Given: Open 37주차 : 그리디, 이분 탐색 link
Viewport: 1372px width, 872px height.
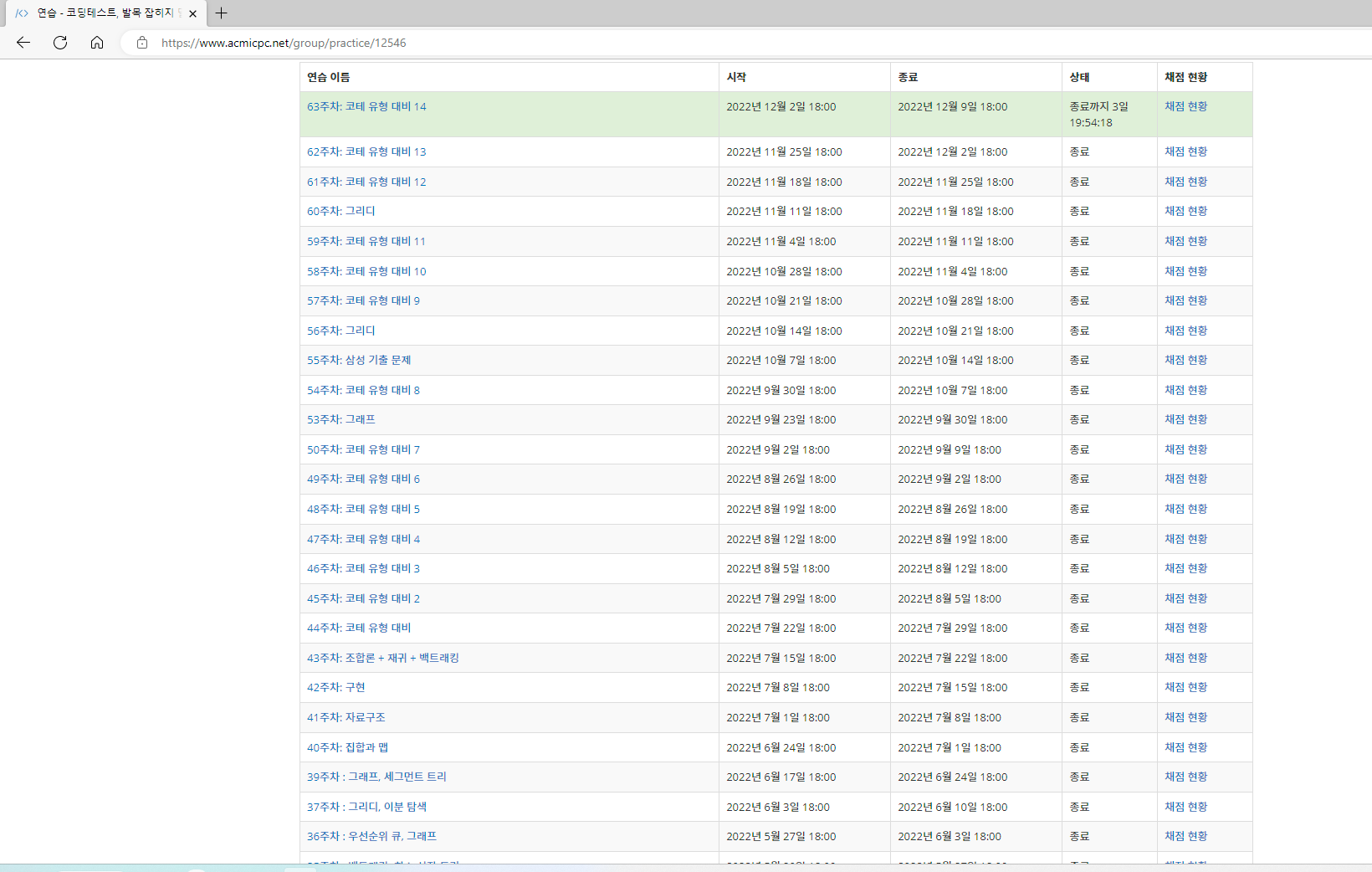Looking at the screenshot, I should click(x=366, y=808).
